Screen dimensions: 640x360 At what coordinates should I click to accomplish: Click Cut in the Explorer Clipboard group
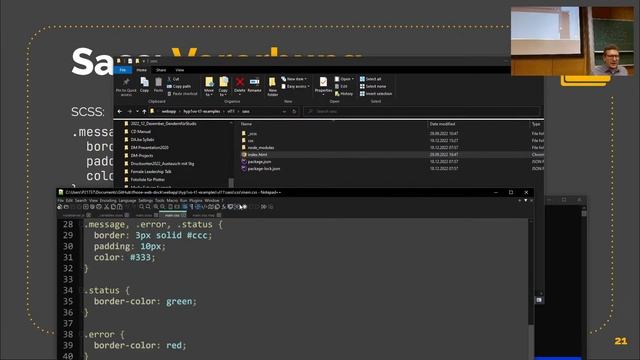(173, 79)
